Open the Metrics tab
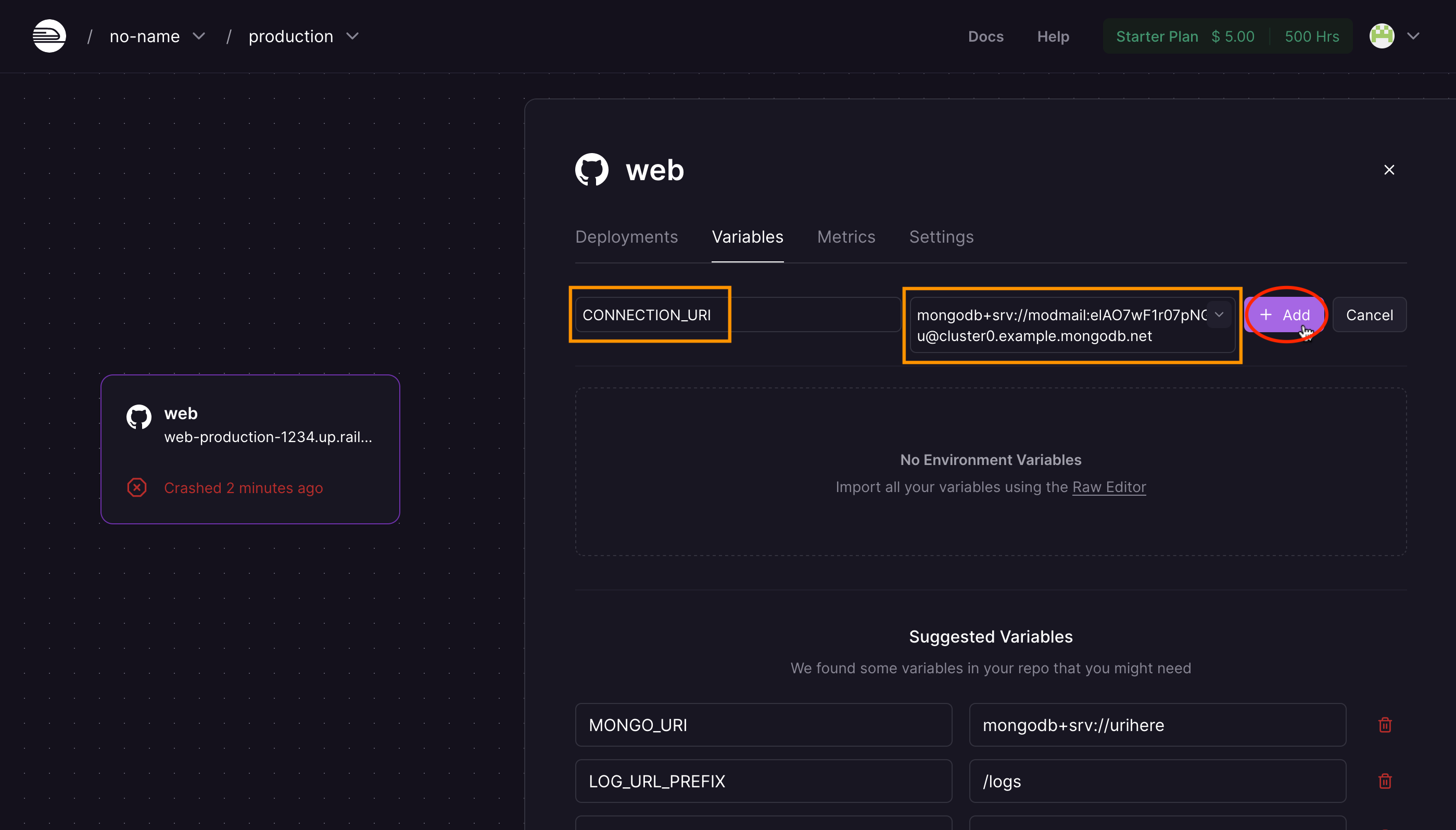 coord(846,236)
